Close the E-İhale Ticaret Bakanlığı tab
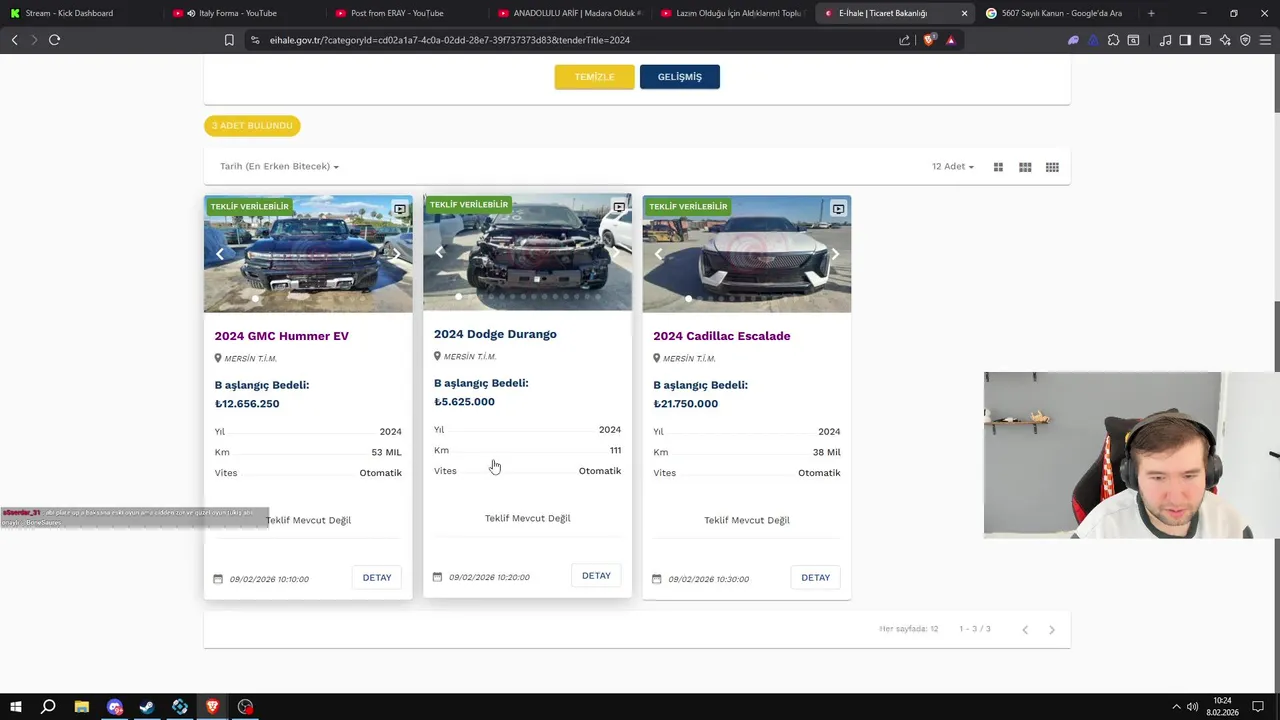Viewport: 1280px width, 720px height. (x=964, y=13)
